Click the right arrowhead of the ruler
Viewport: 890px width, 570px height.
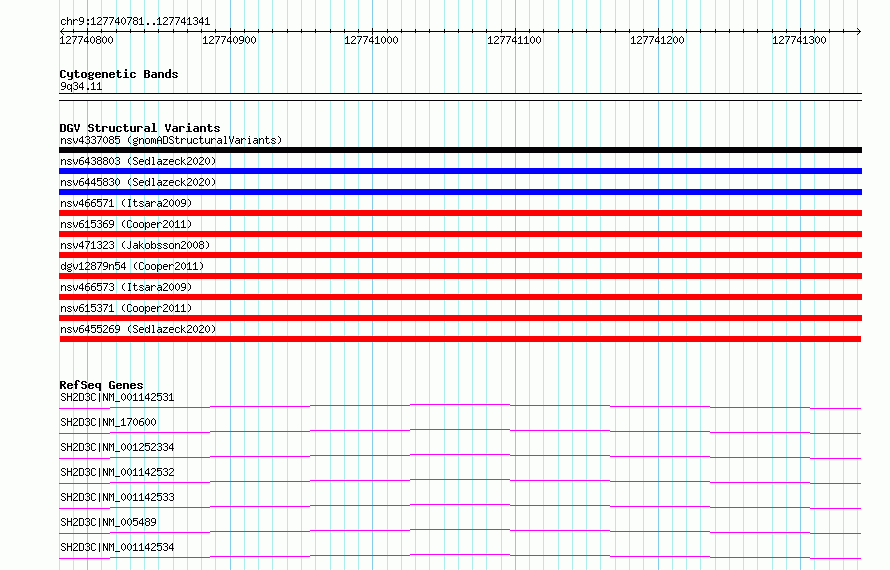[x=858, y=31]
